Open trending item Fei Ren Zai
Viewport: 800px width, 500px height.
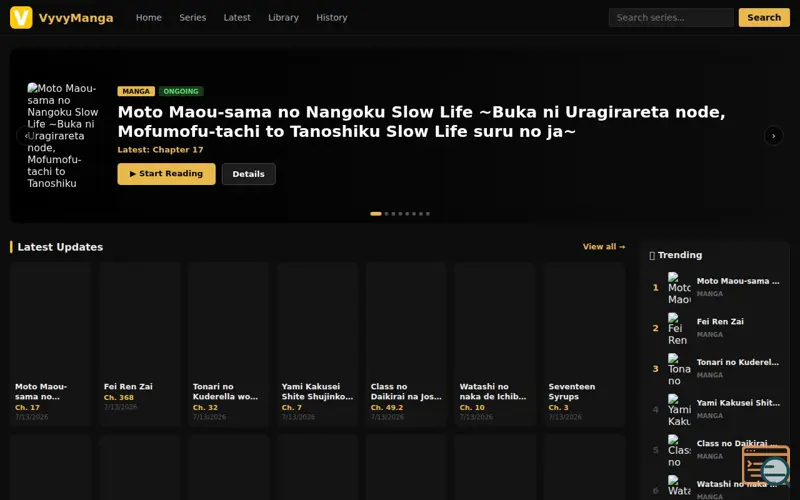715,328
